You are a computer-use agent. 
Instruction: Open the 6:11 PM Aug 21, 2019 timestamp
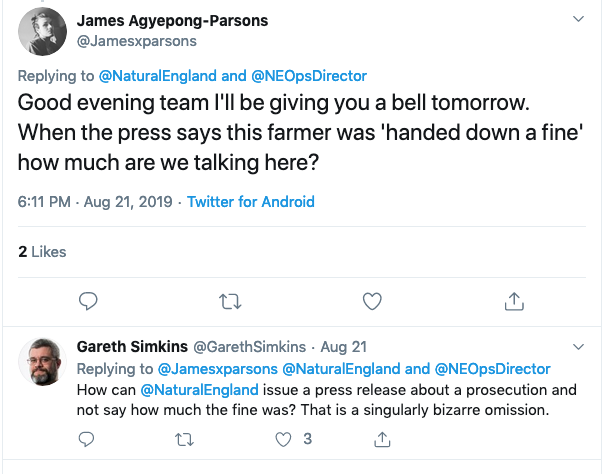click(x=95, y=202)
